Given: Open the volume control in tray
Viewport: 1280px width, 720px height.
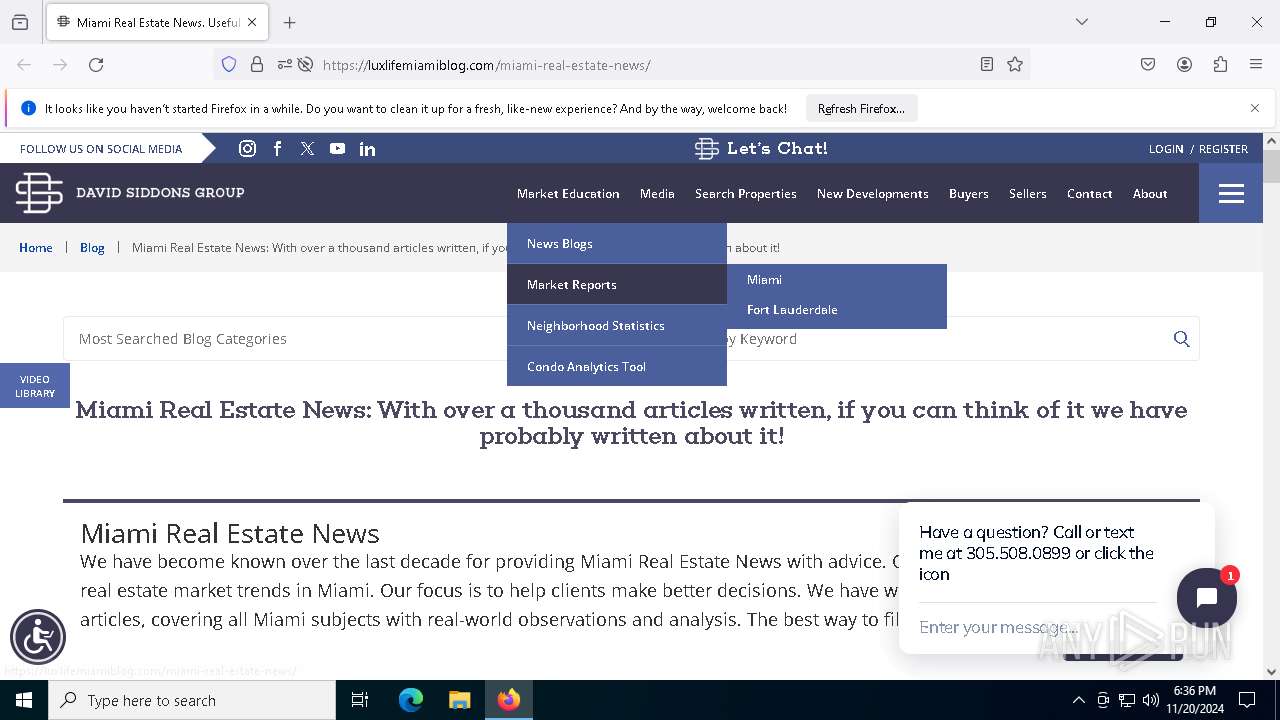Looking at the screenshot, I should 1151,700.
